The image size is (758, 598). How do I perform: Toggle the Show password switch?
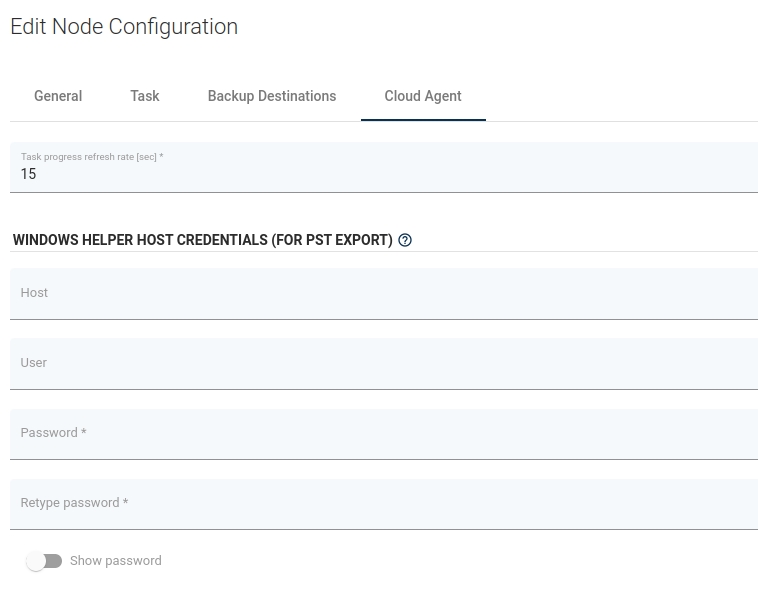click(44, 561)
